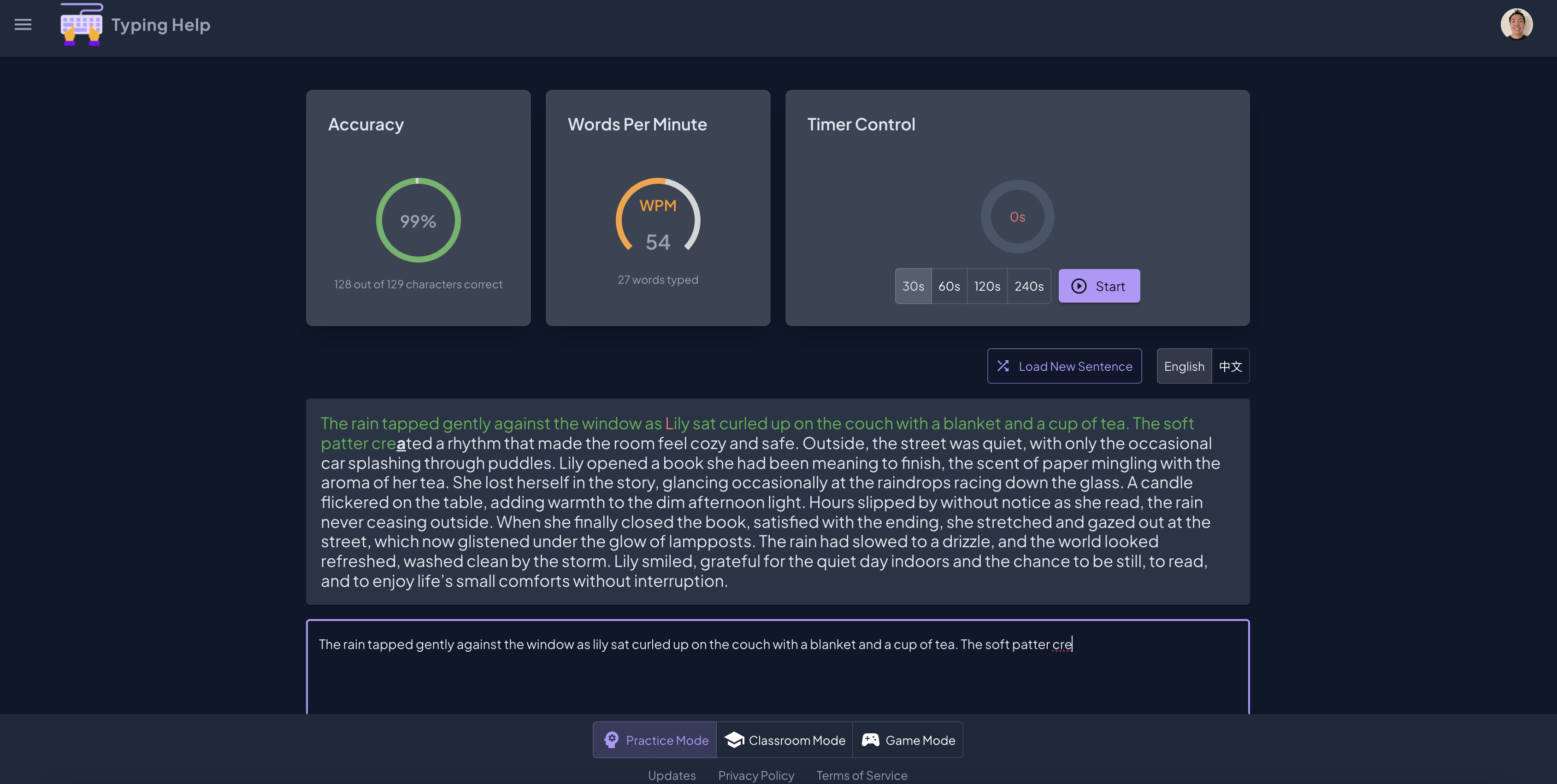
Task: Select the Practice Mode brain icon
Action: [x=611, y=739]
